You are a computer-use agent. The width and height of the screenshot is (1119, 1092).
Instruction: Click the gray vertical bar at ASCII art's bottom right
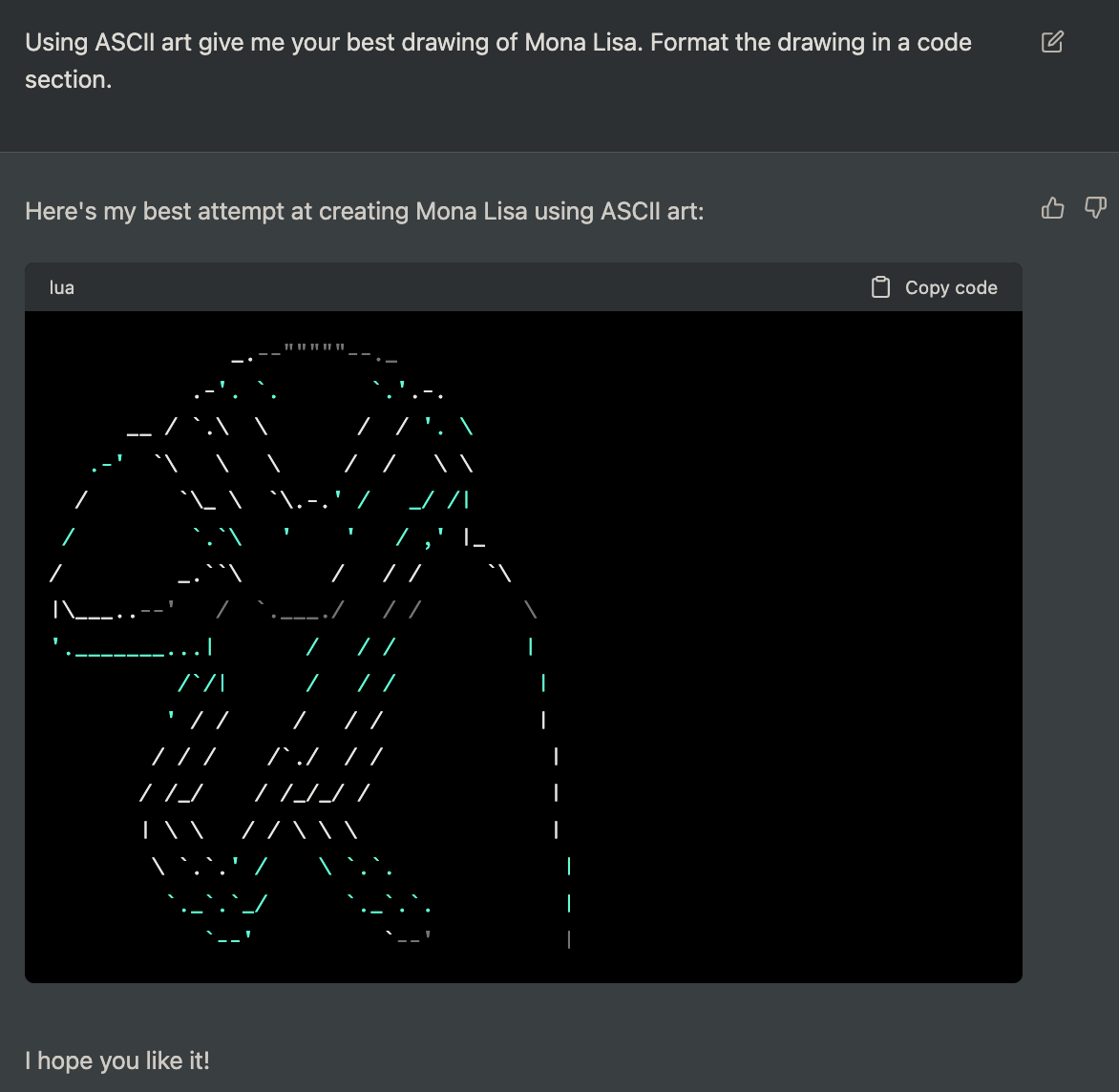pos(569,939)
